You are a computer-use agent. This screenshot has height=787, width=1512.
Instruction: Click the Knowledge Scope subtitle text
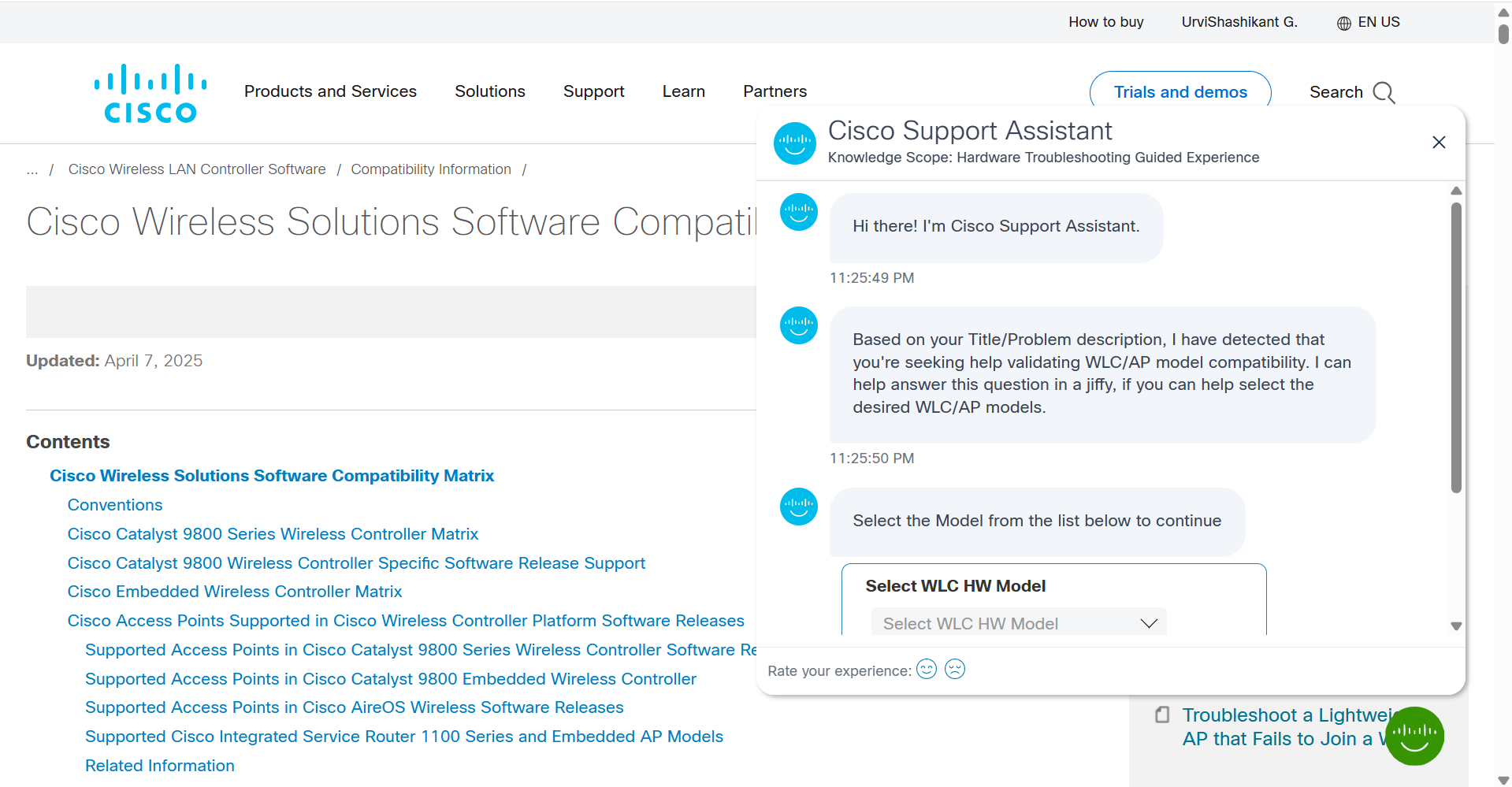1043,158
